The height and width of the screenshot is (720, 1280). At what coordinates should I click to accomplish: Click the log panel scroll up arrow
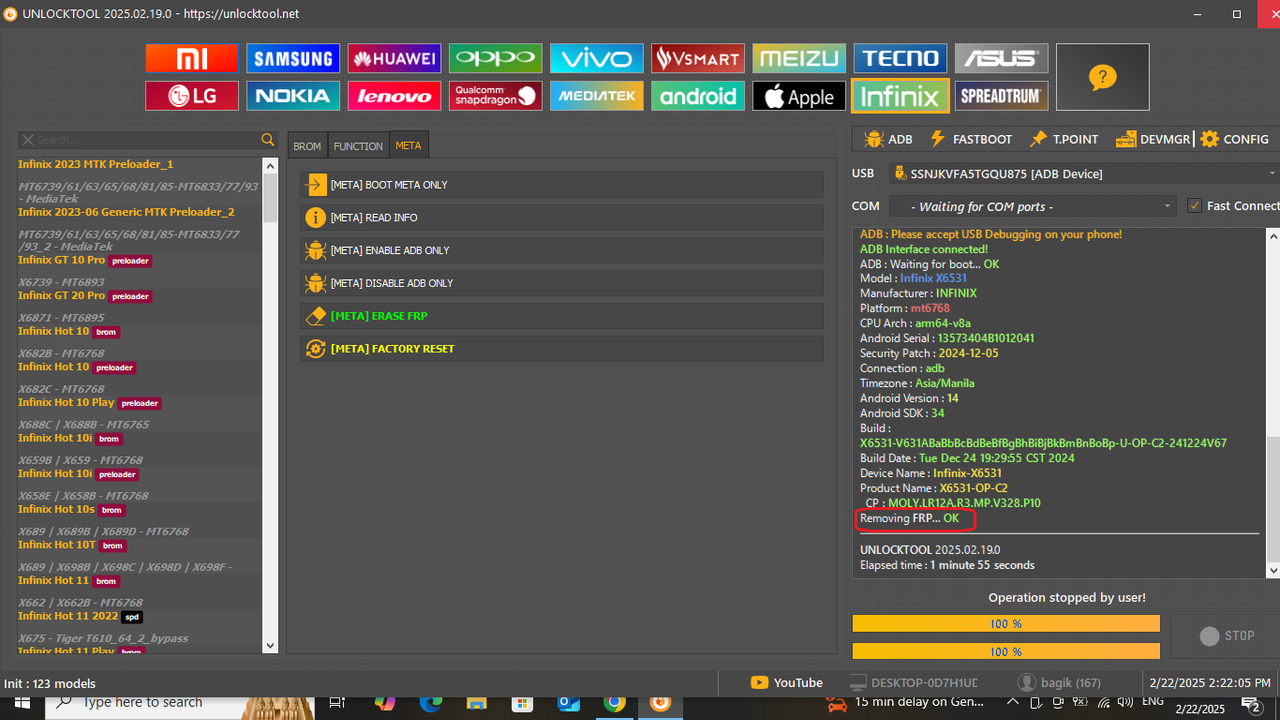[x=1273, y=235]
